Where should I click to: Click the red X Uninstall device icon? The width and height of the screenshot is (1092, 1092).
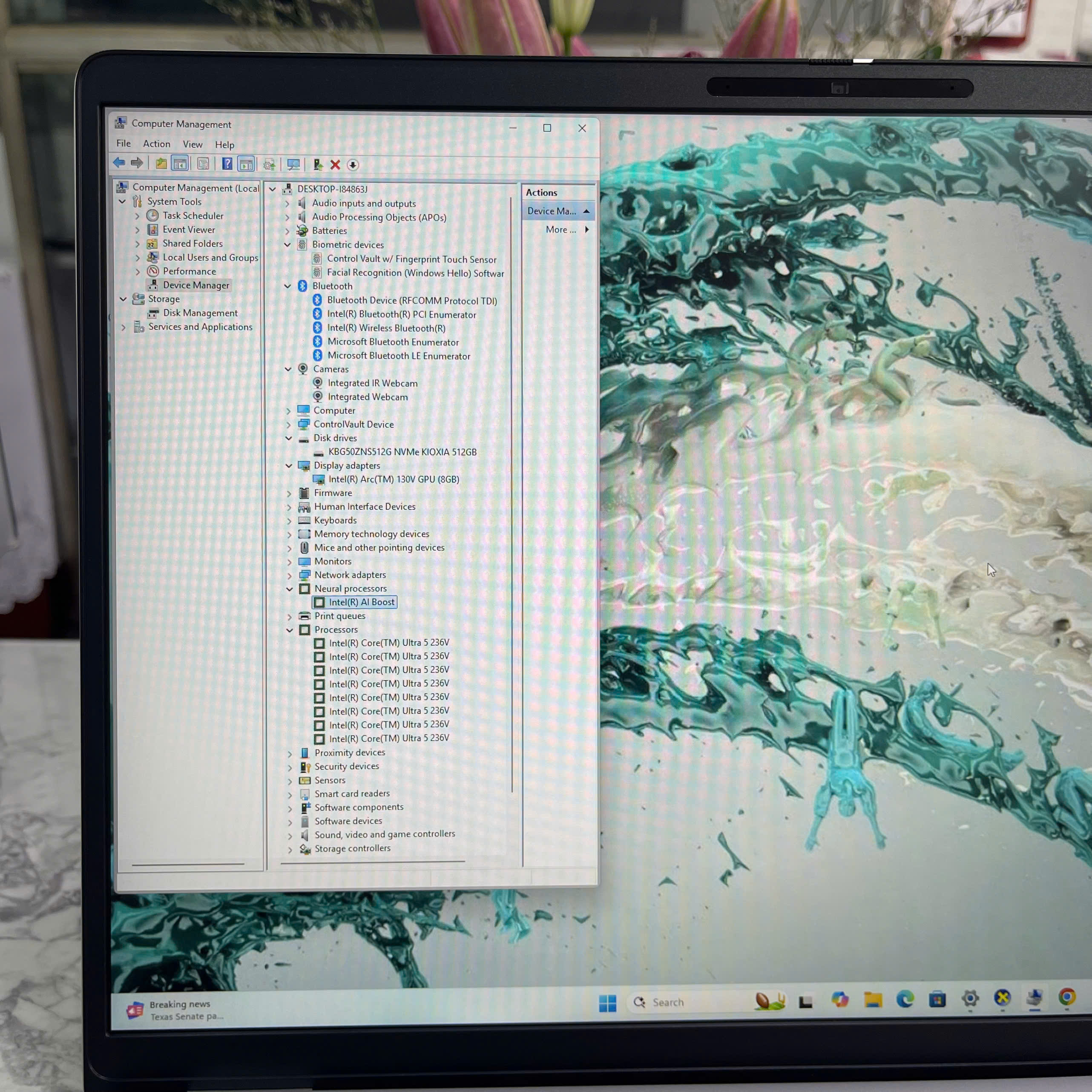[335, 164]
